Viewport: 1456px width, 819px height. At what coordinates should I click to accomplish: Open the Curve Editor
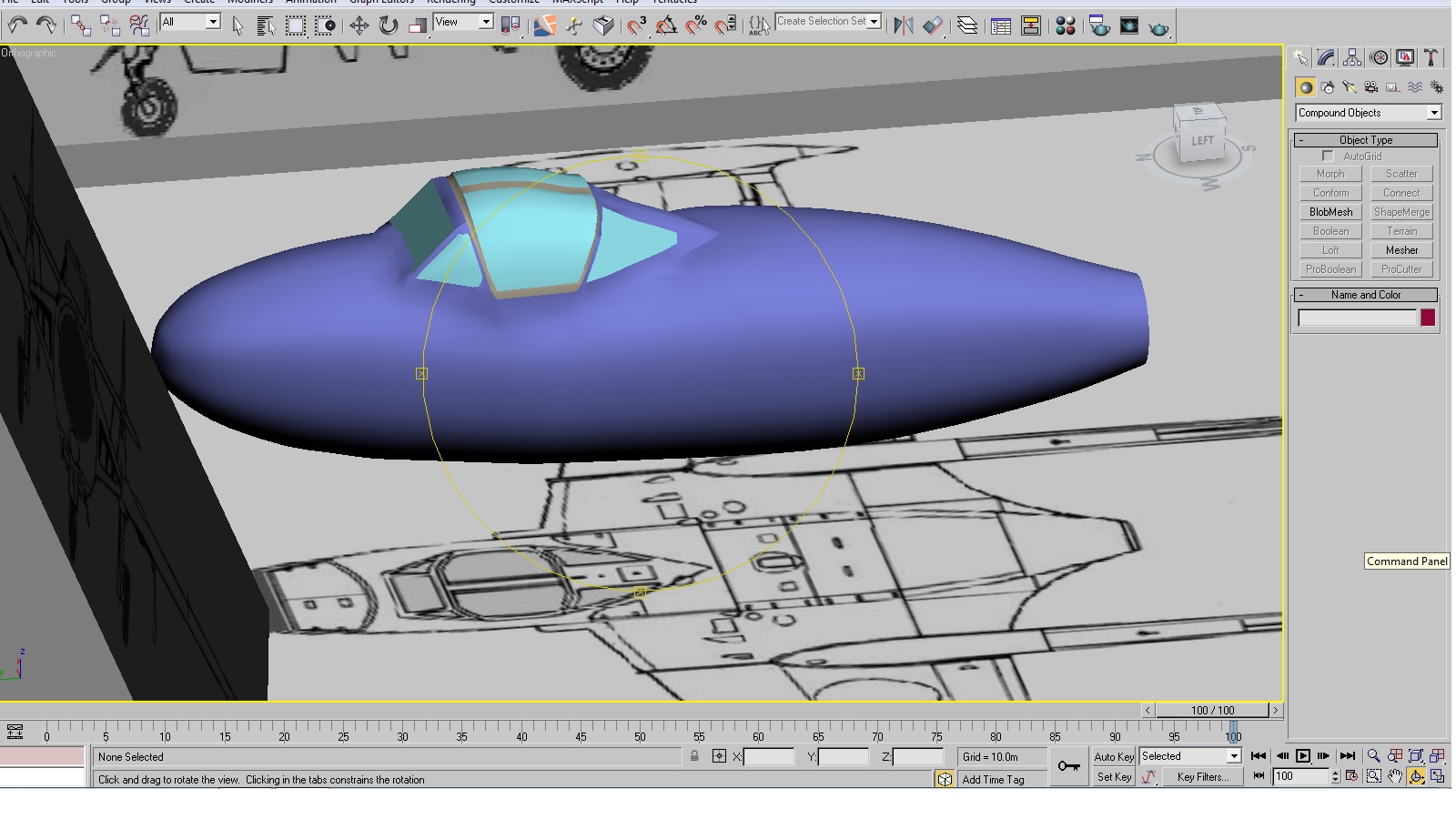tap(1001, 25)
